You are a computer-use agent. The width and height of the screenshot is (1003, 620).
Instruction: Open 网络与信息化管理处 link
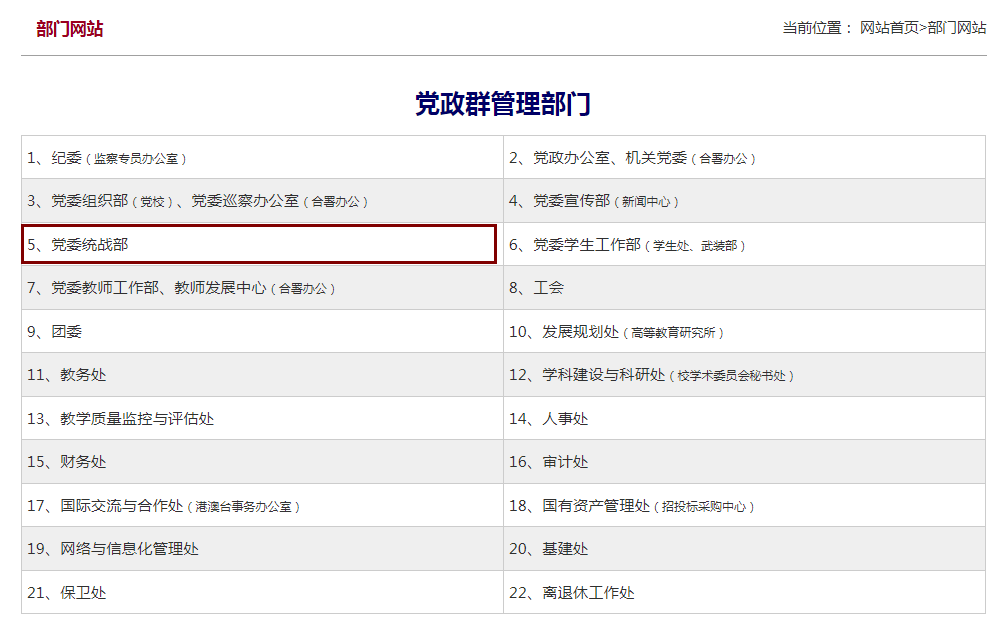coord(129,549)
